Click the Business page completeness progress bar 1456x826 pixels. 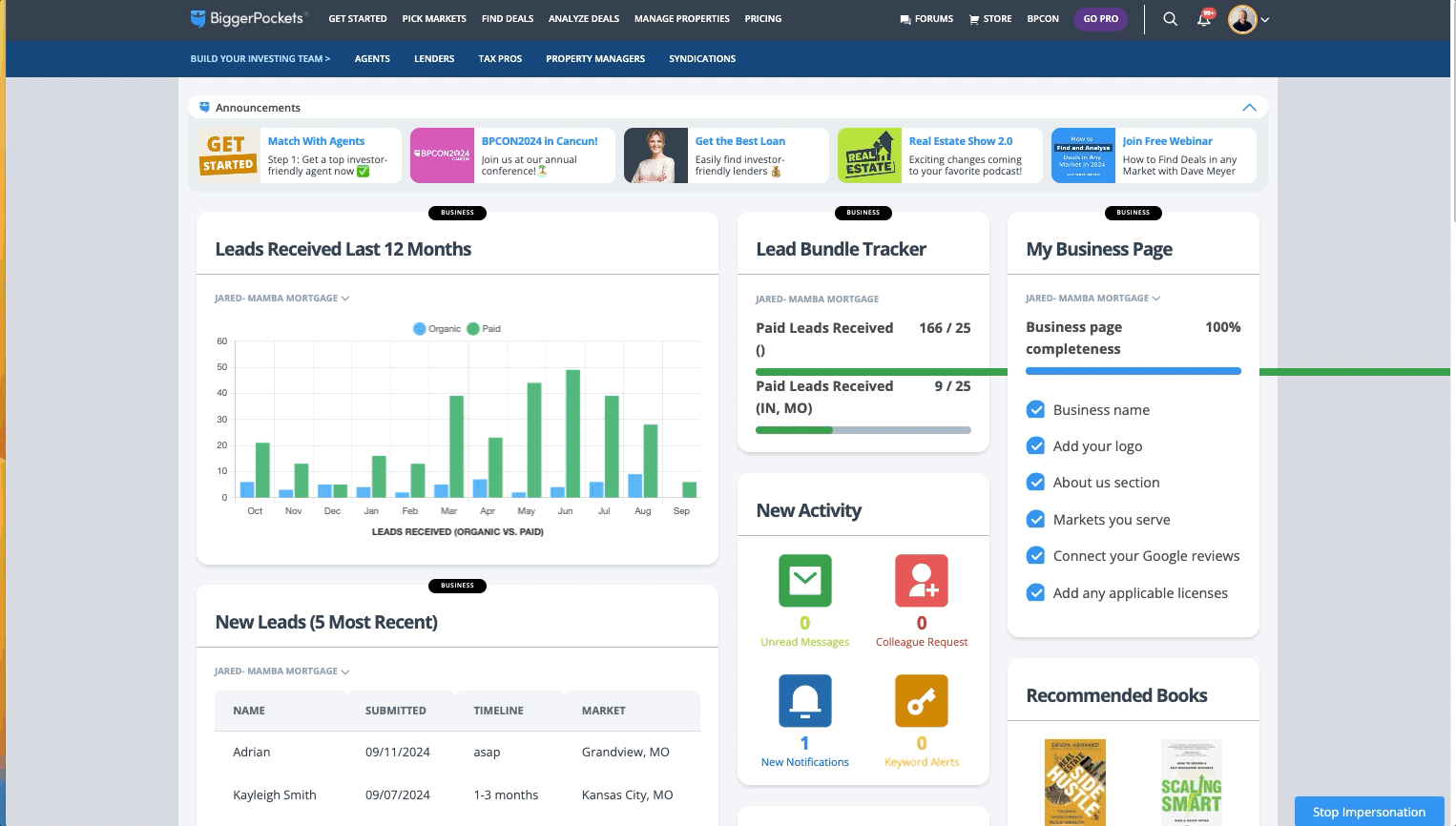(1134, 371)
